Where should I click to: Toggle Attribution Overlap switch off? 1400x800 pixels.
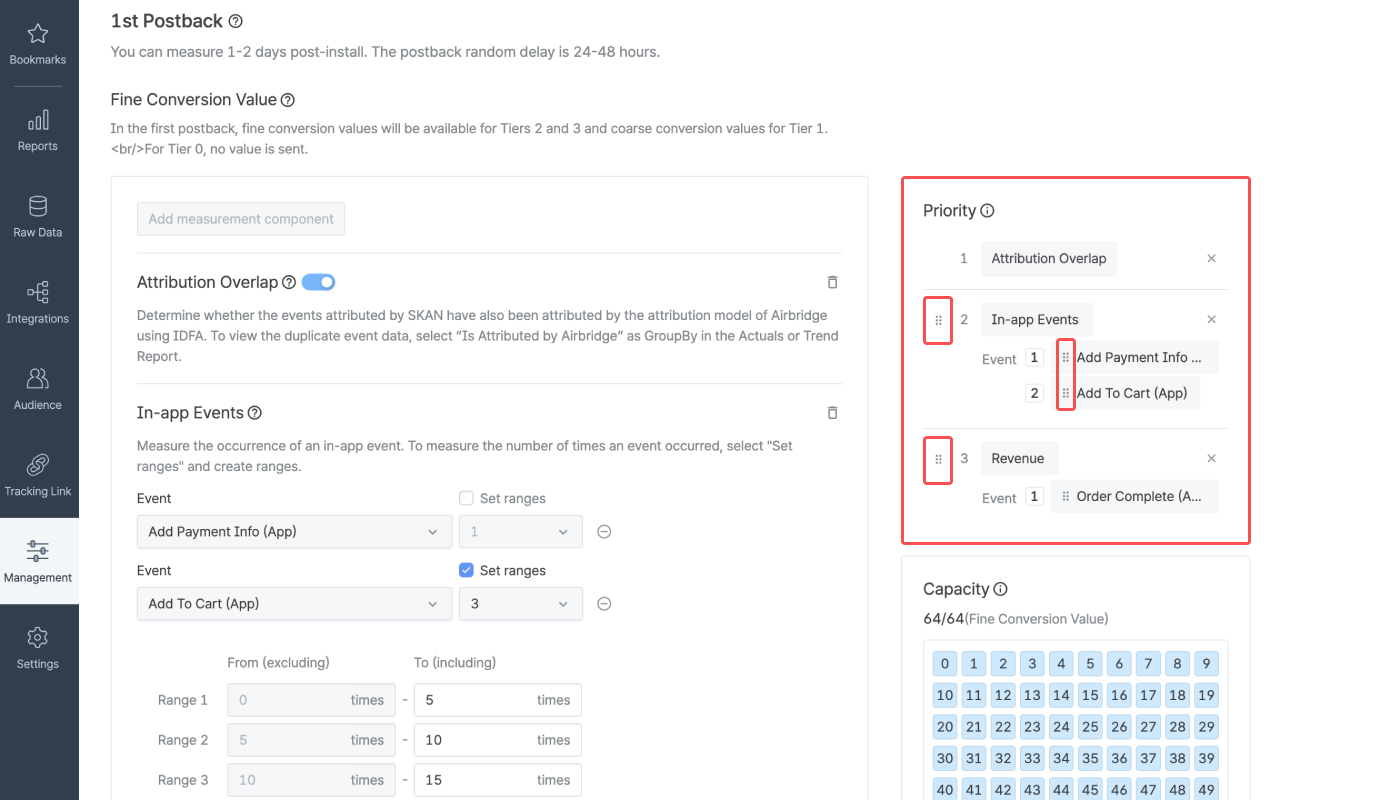pos(319,283)
